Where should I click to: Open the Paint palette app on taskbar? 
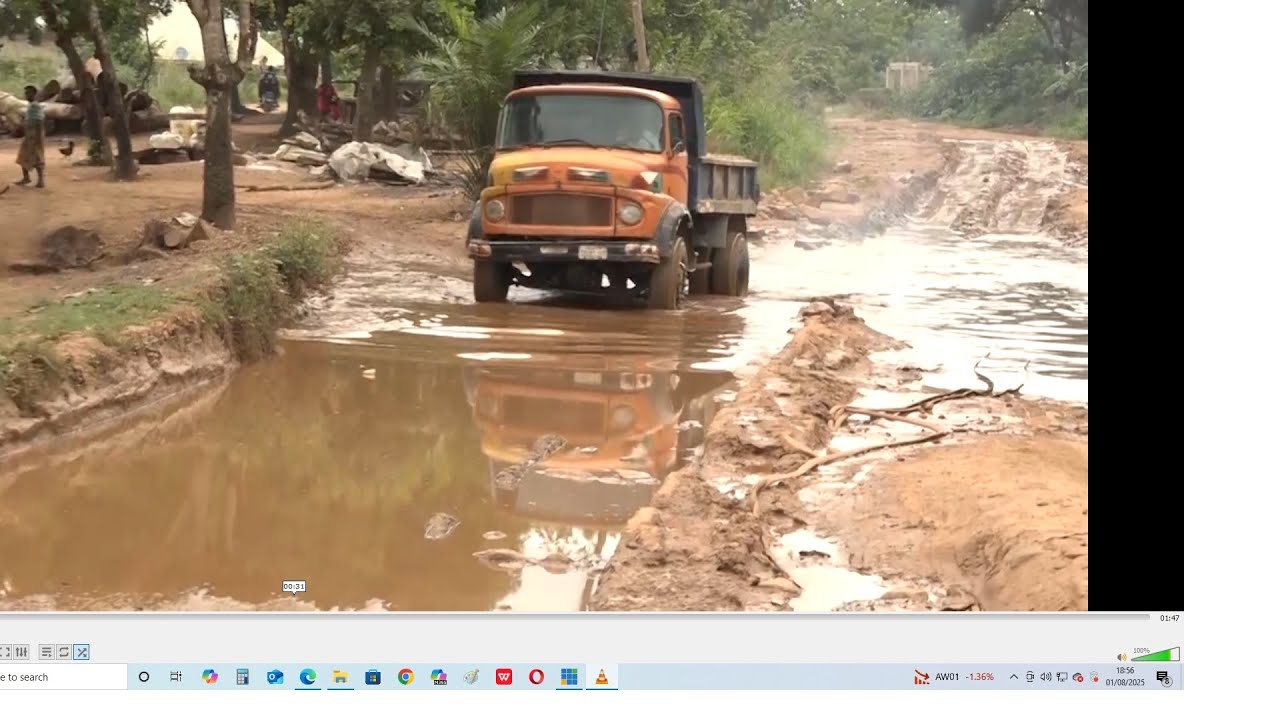[x=471, y=677]
